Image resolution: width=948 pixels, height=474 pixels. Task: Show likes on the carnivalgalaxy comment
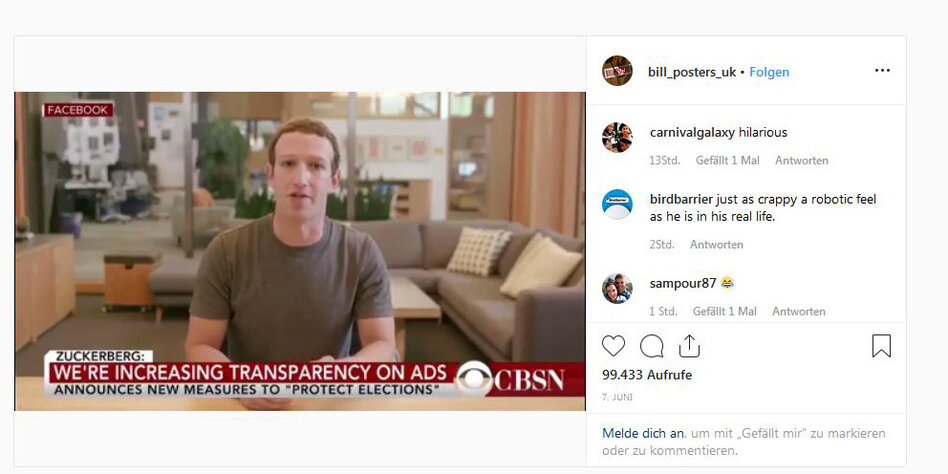(x=727, y=160)
